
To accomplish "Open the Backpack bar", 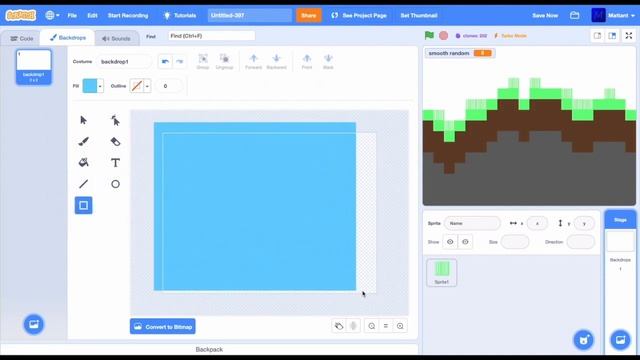I will pyautogui.click(x=209, y=349).
